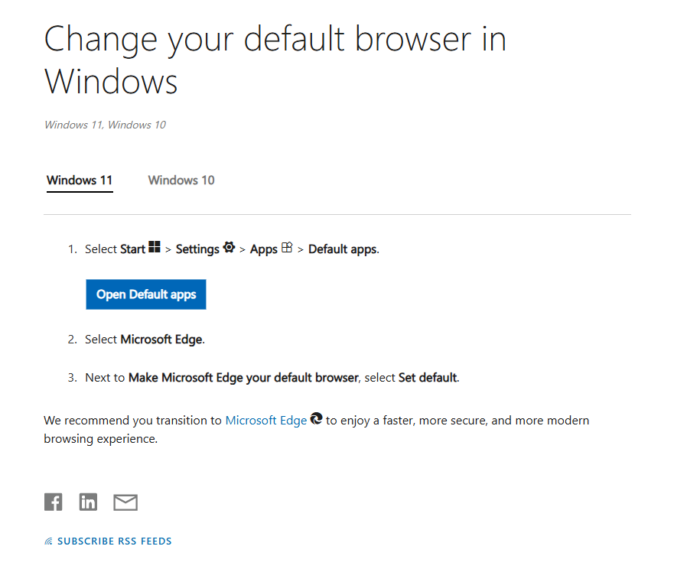This screenshot has height=569, width=700.
Task: Follow the Microsoft Edge hyperlink
Action: [x=265, y=421]
